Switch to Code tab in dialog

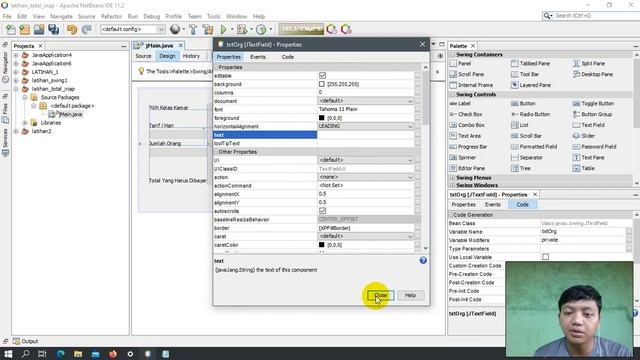point(288,57)
